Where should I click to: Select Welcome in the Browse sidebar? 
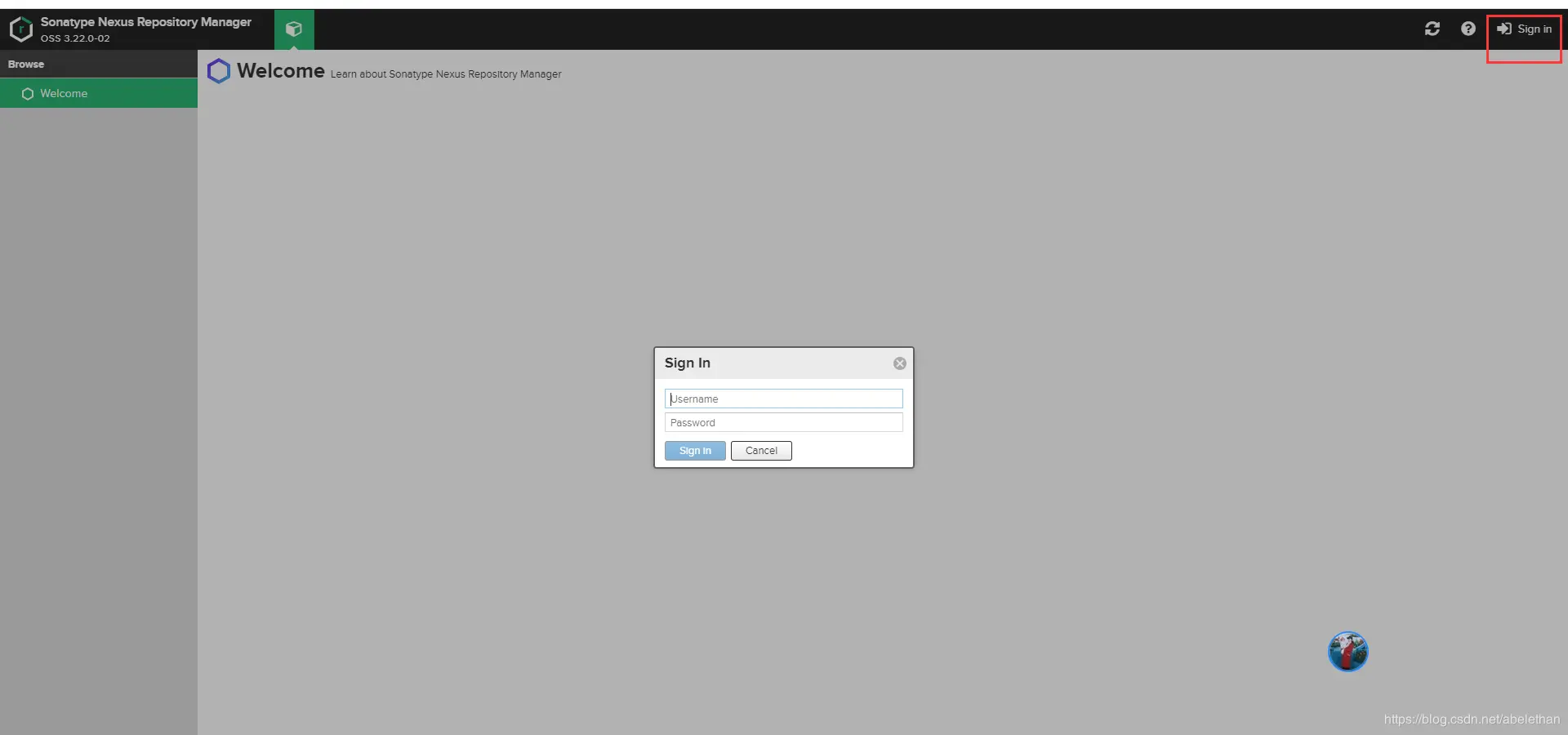click(99, 94)
